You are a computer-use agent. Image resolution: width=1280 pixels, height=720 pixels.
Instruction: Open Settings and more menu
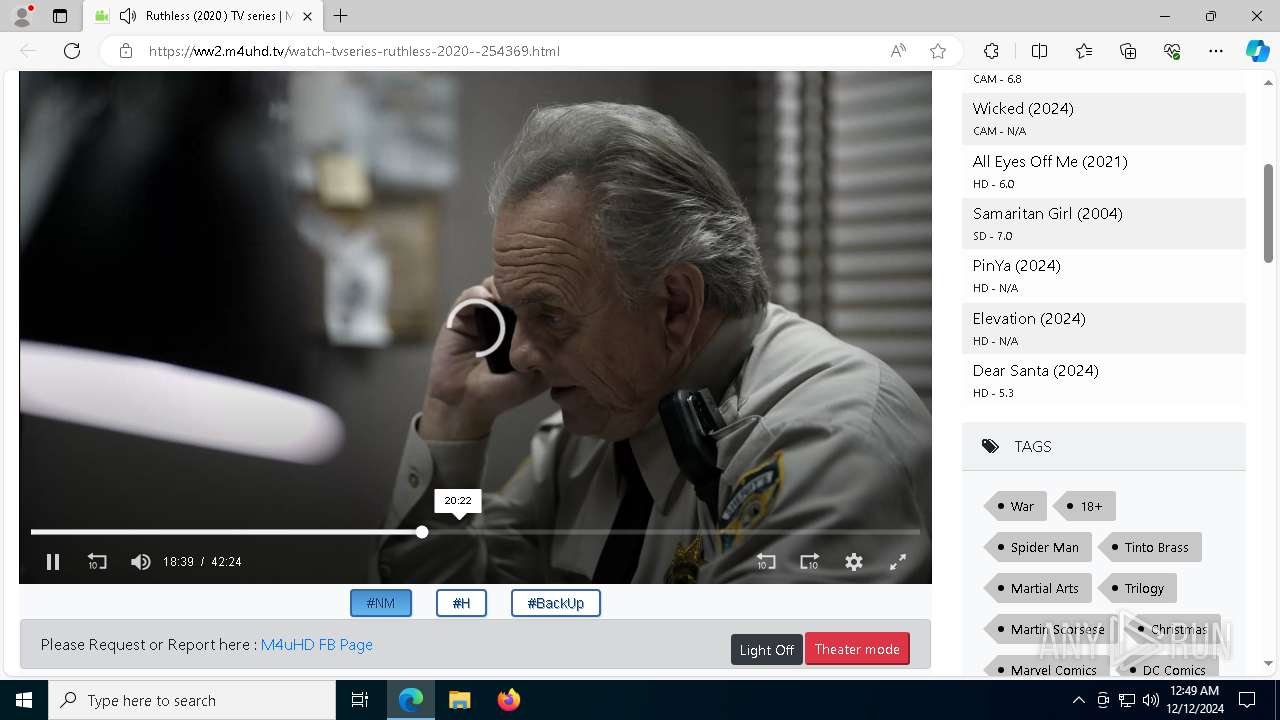click(1216, 51)
